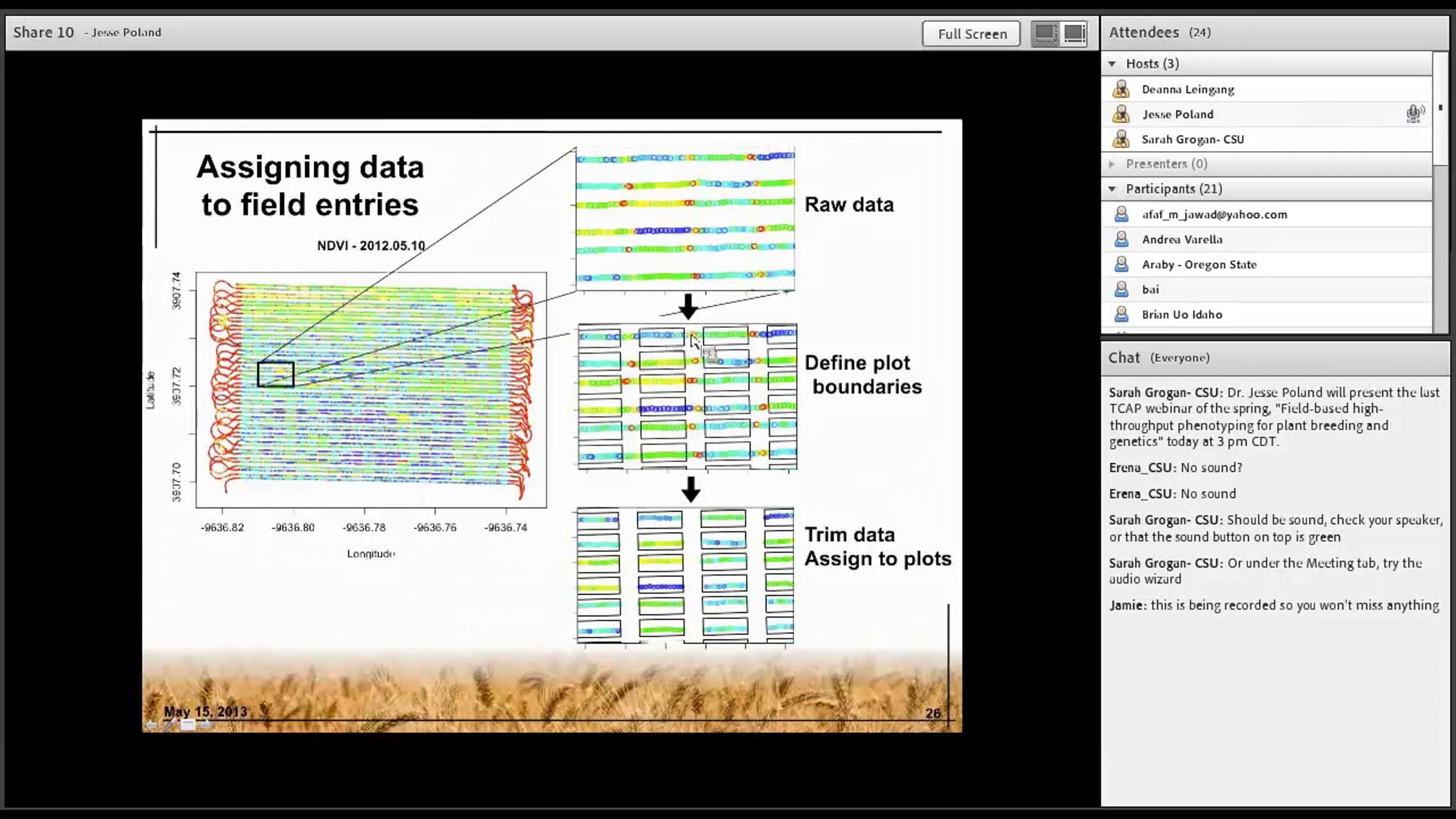Viewport: 1456px width, 819px height.
Task: Click Sarah Grogan- CSU's host avatar icon
Action: coord(1121,140)
